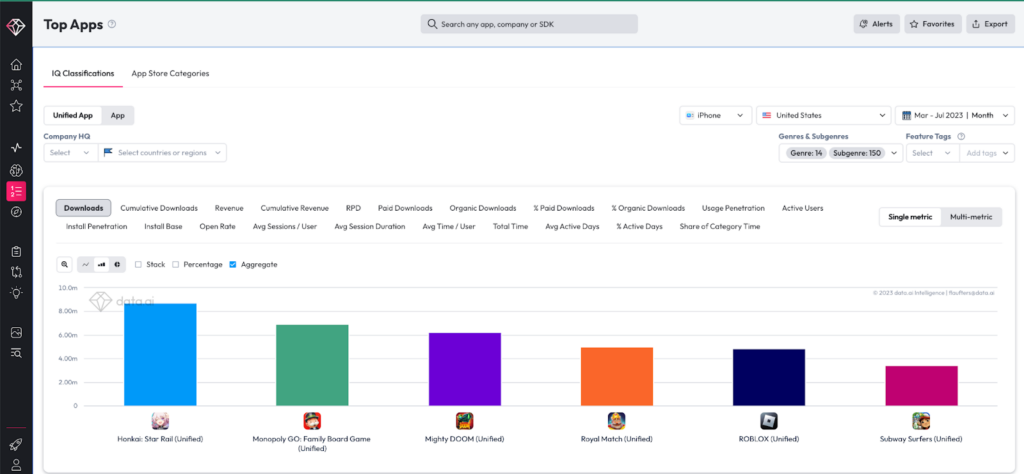The image size is (1024, 474).
Task: Open the Mar - Jul 2023 date dropdown
Action: pyautogui.click(x=955, y=116)
